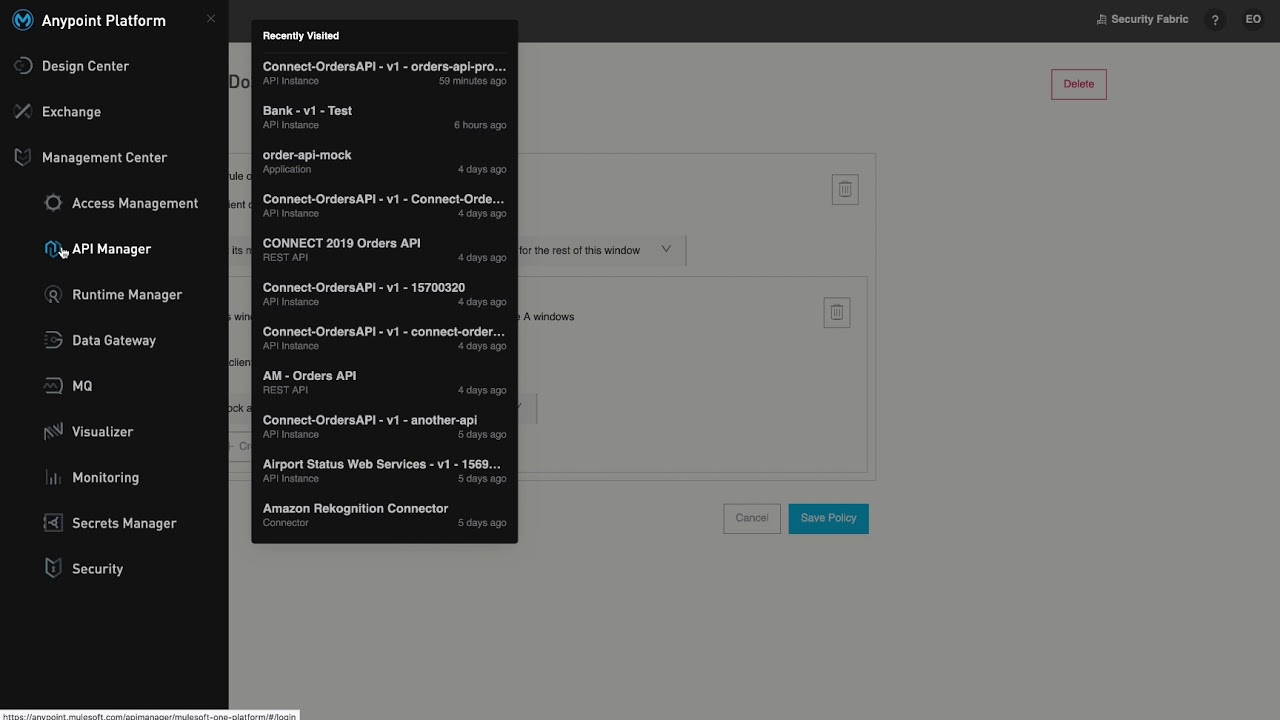Click the red Delete button
1280x720 pixels.
tap(1079, 84)
